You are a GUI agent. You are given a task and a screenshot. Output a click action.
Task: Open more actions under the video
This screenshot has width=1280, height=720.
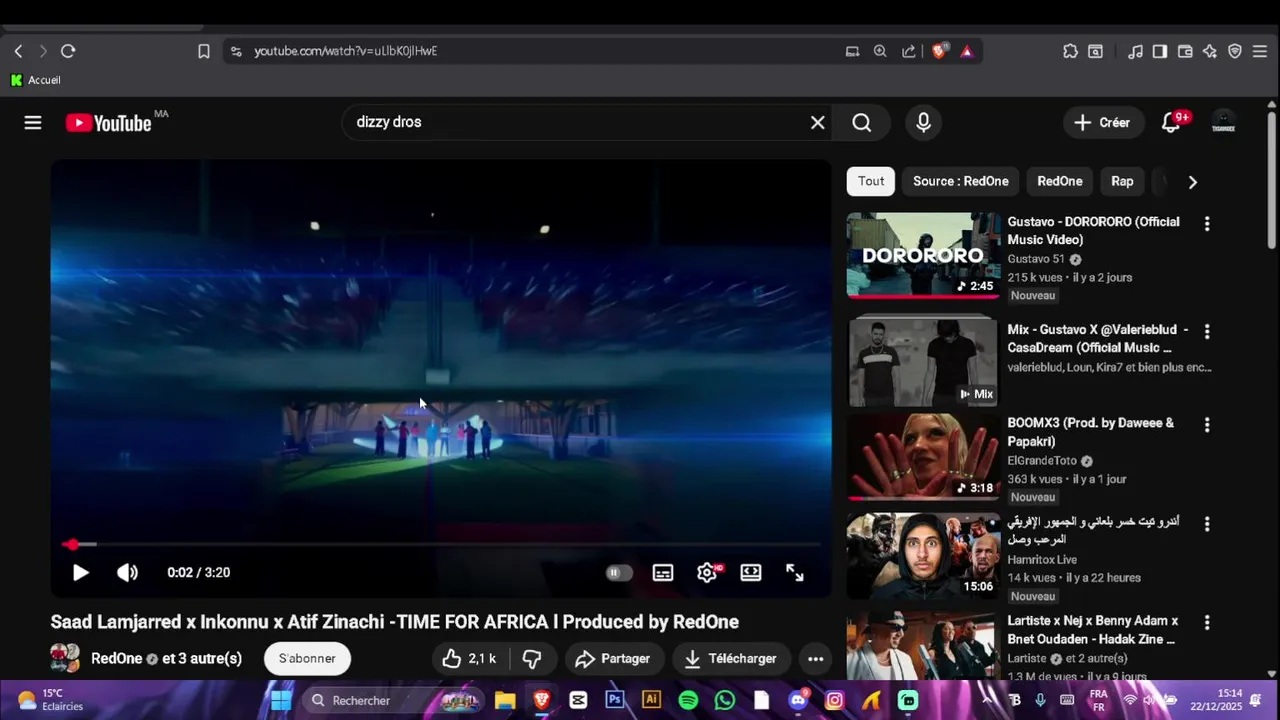(x=815, y=658)
